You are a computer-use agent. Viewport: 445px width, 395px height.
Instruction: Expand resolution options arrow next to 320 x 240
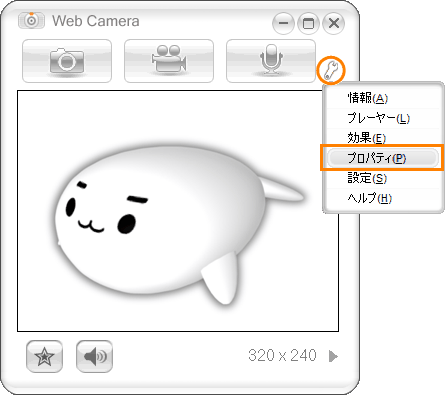(333, 356)
